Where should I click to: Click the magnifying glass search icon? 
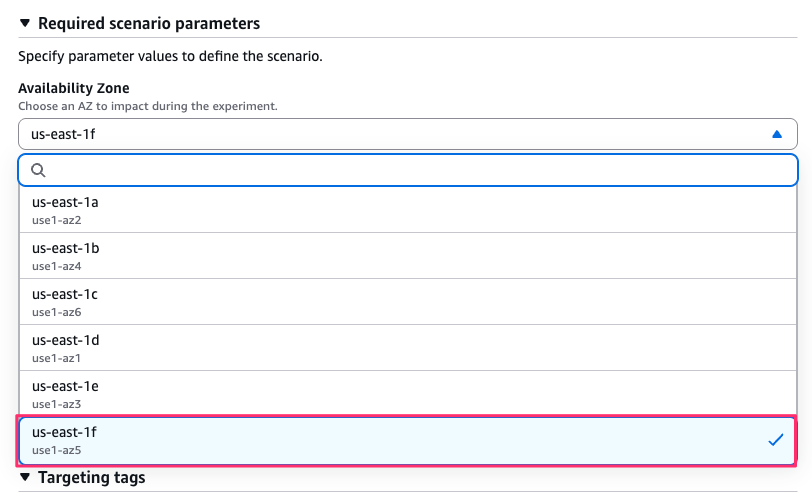(38, 170)
